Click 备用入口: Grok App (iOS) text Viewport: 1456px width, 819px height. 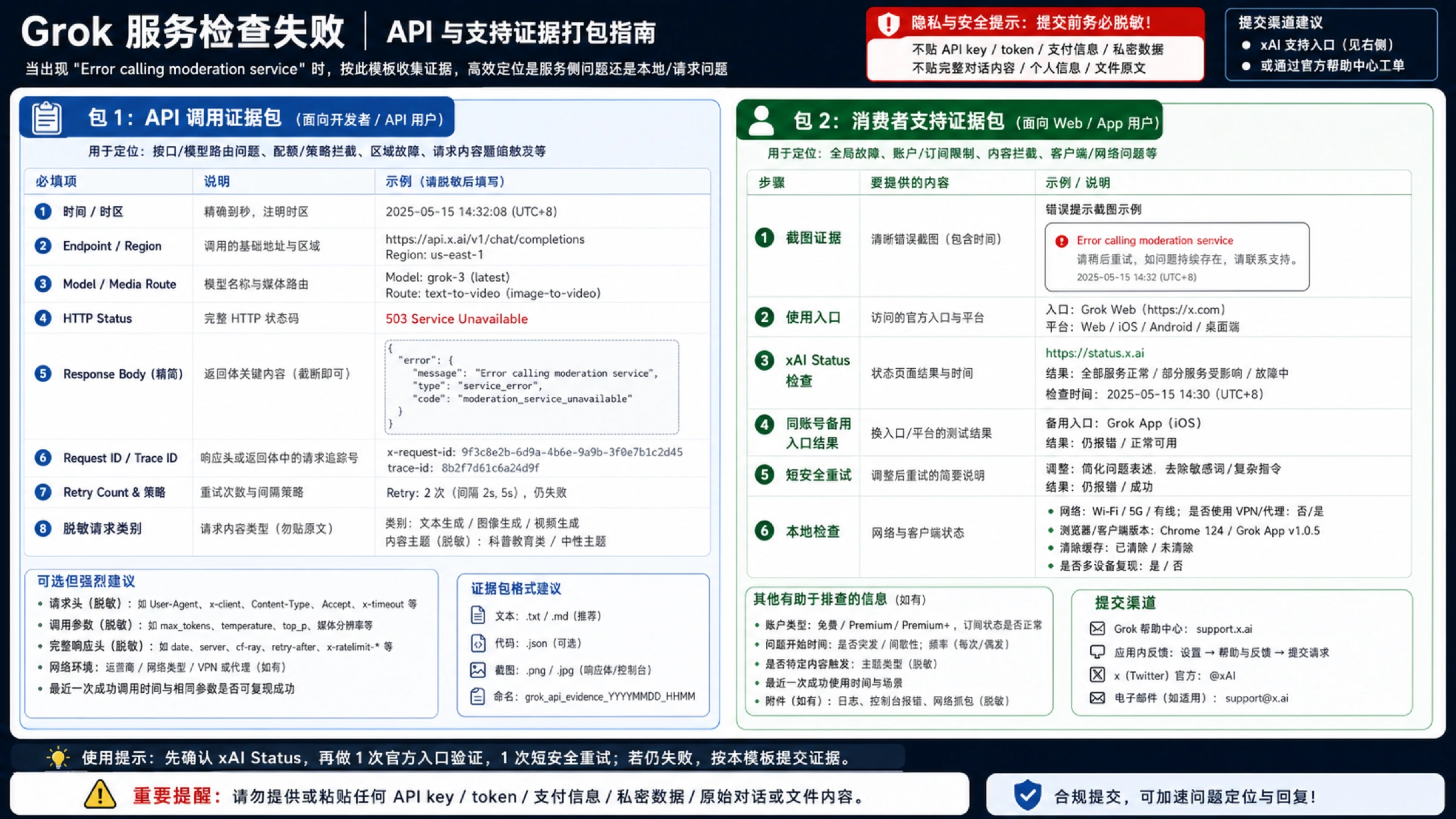pyautogui.click(x=1123, y=423)
